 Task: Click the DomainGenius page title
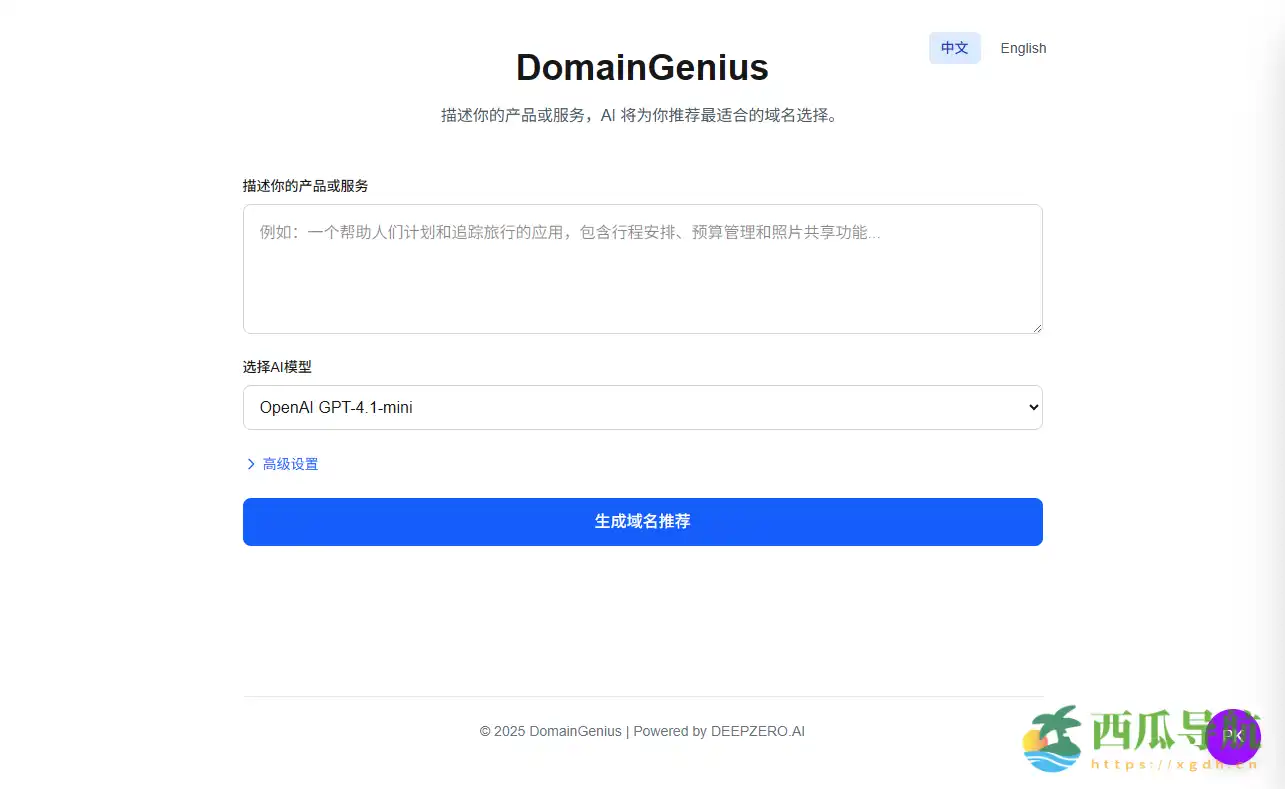pos(641,67)
